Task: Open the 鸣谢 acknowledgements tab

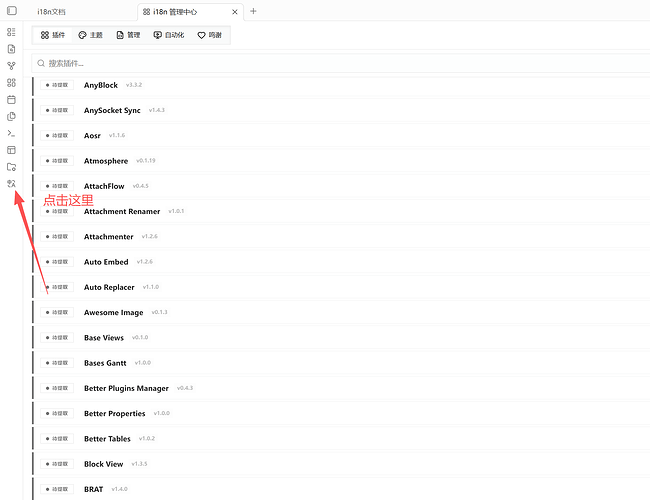Action: point(209,35)
